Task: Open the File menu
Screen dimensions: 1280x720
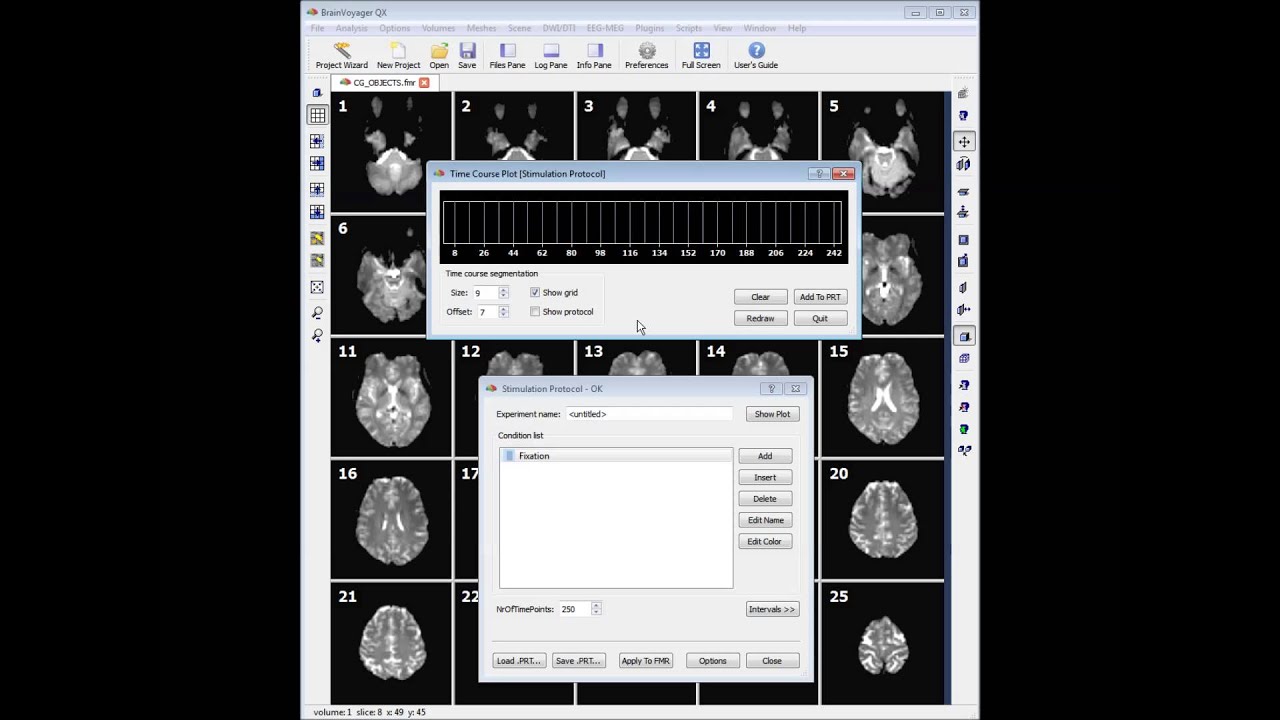Action: coord(317,28)
